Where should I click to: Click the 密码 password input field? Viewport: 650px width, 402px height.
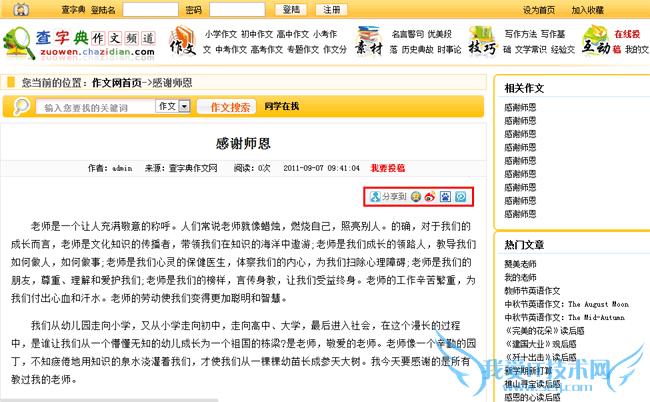pos(237,10)
